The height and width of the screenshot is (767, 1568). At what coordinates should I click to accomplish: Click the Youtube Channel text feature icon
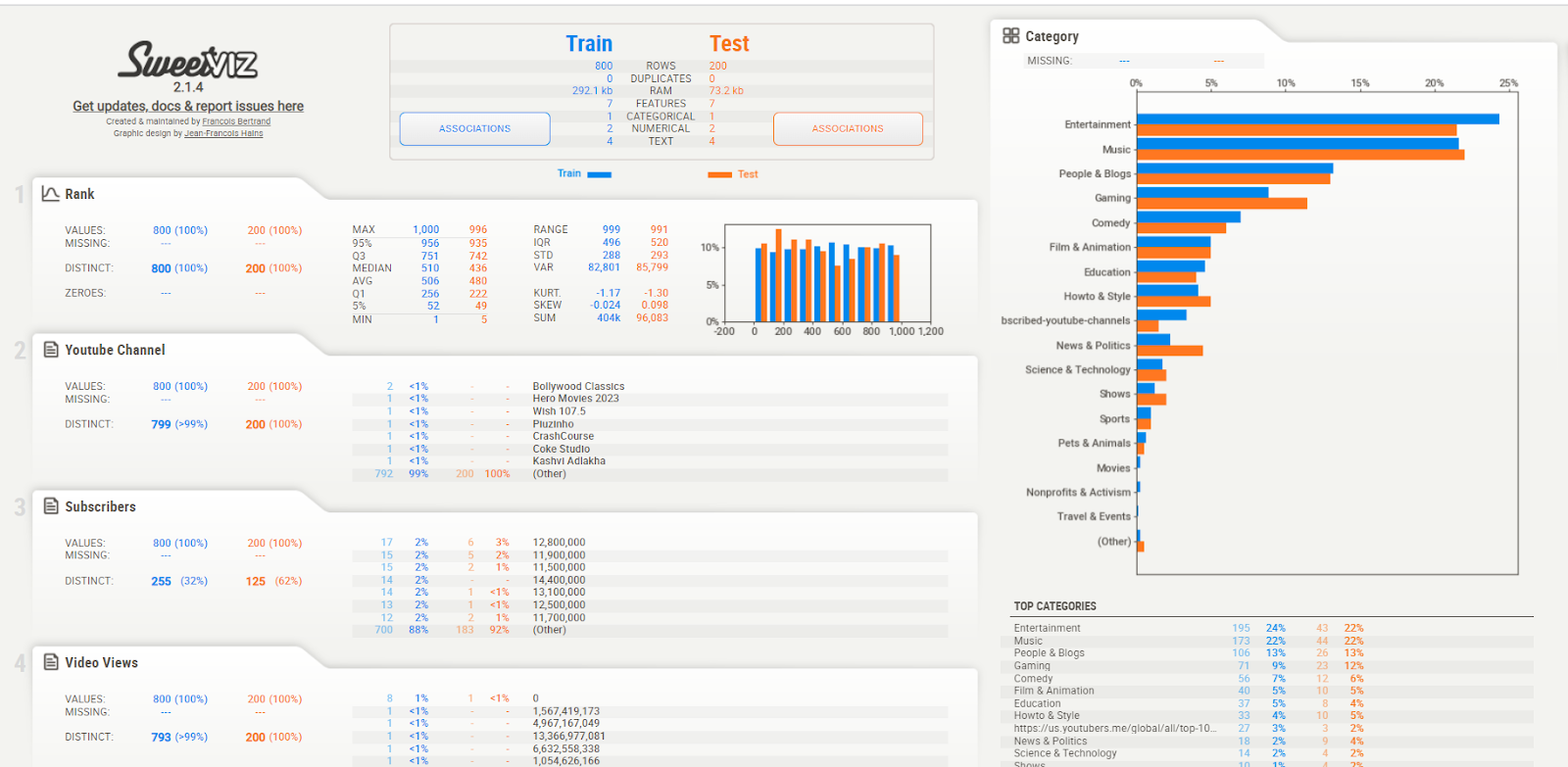point(51,350)
